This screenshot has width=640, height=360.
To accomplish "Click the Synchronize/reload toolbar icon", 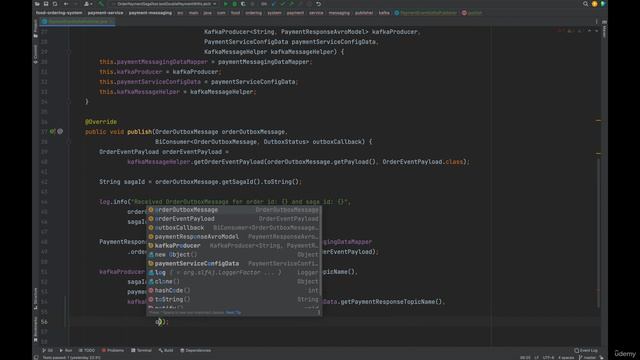I will (x=55, y=4).
